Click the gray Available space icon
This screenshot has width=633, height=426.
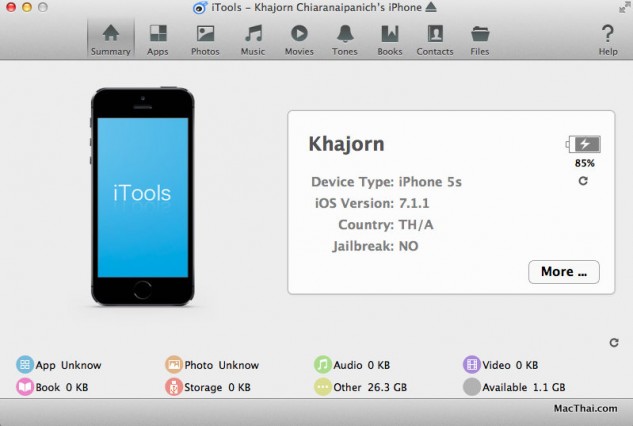(472, 387)
